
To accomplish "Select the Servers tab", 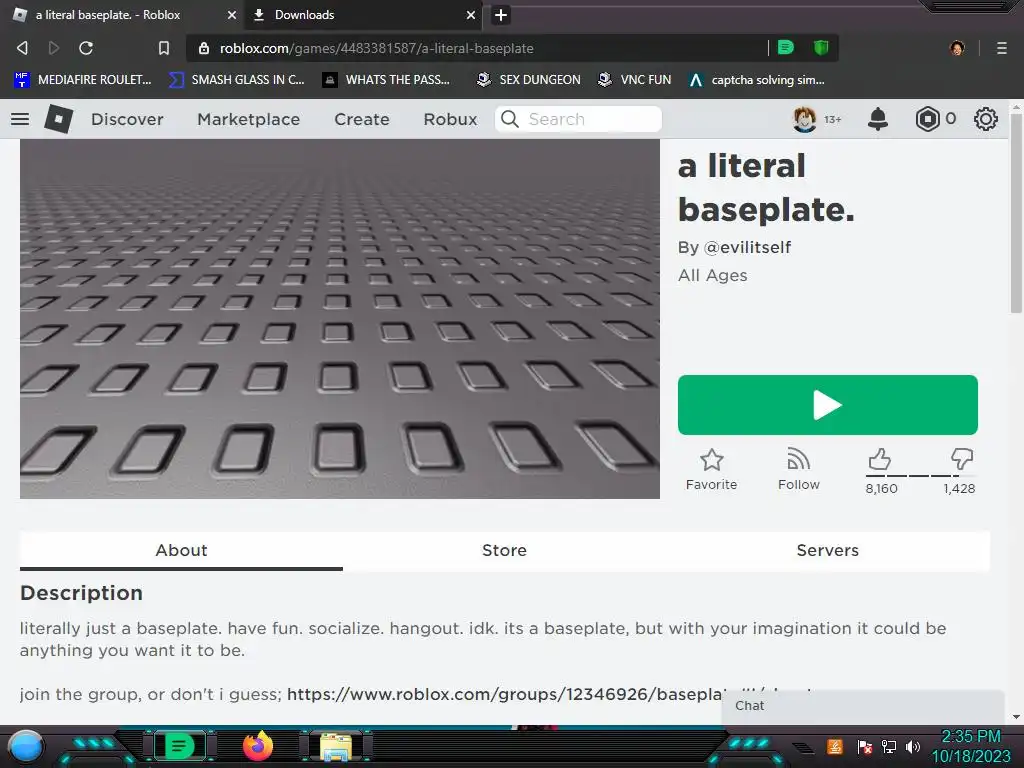I will click(x=827, y=551).
